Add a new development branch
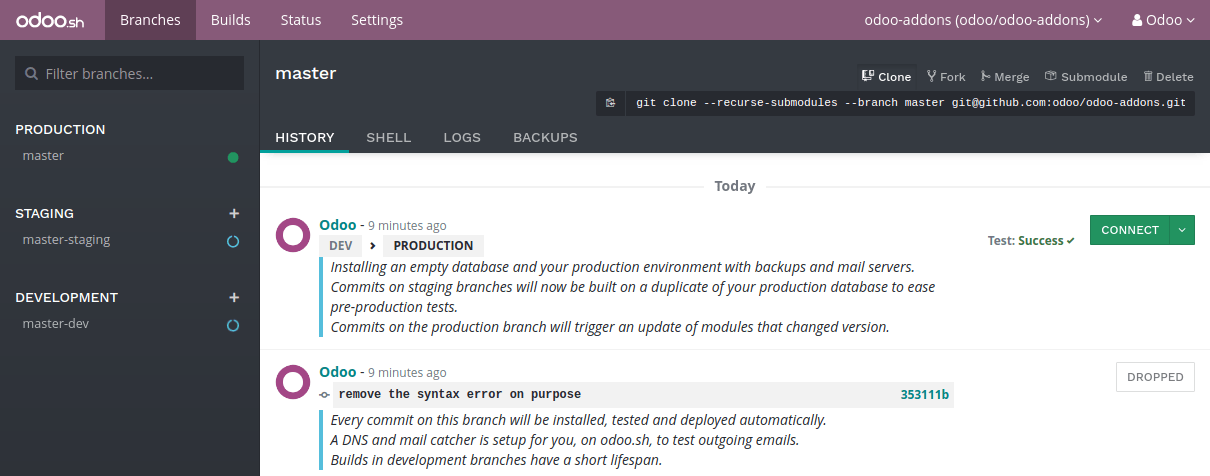Viewport: 1210px width, 476px height. click(234, 297)
